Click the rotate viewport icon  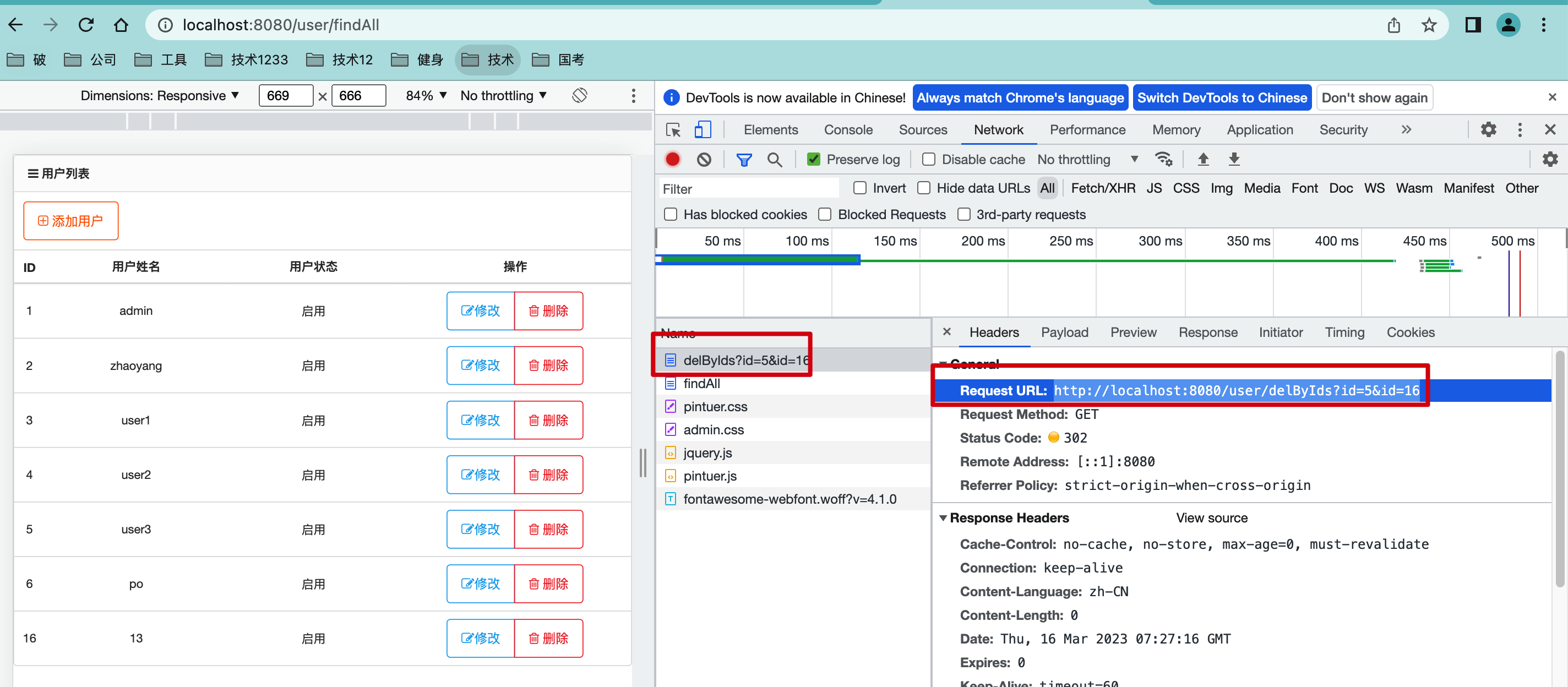pyautogui.click(x=580, y=96)
